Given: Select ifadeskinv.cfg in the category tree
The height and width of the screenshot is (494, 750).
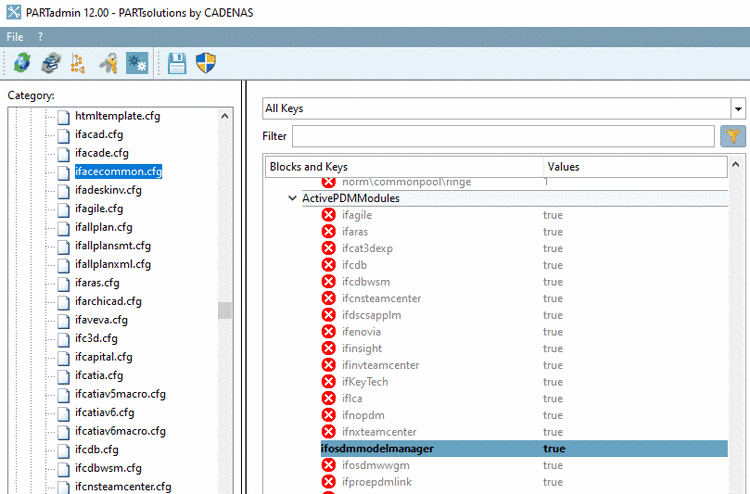Looking at the screenshot, I should pyautogui.click(x=108, y=190).
